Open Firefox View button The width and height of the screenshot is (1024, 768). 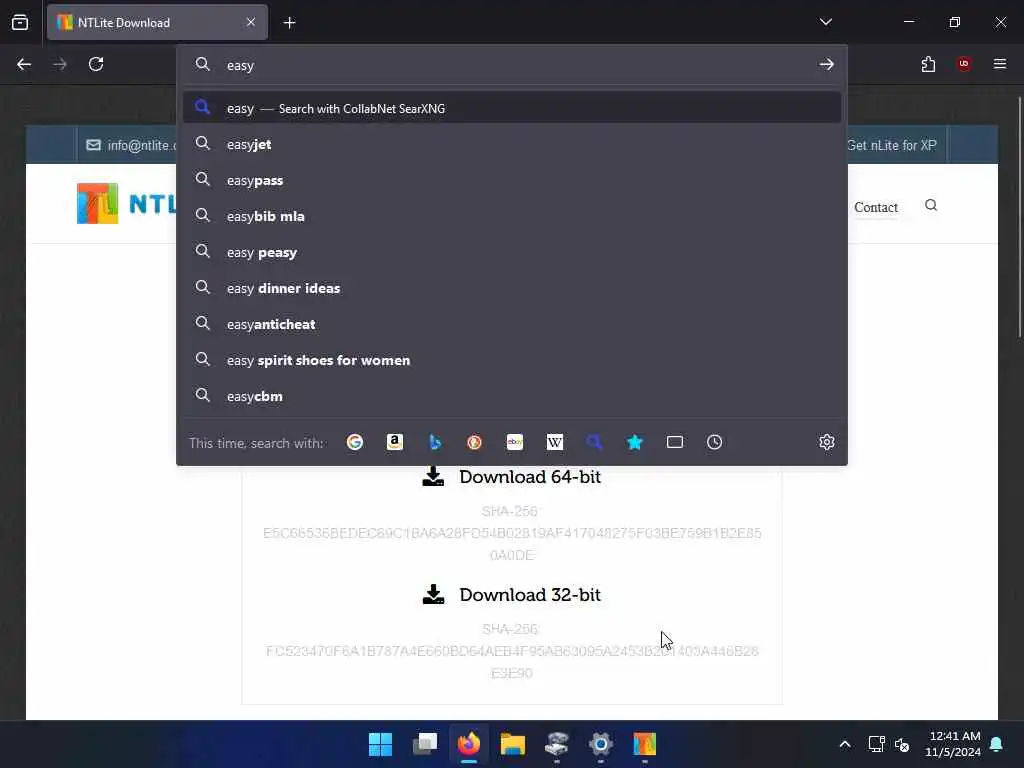(20, 22)
